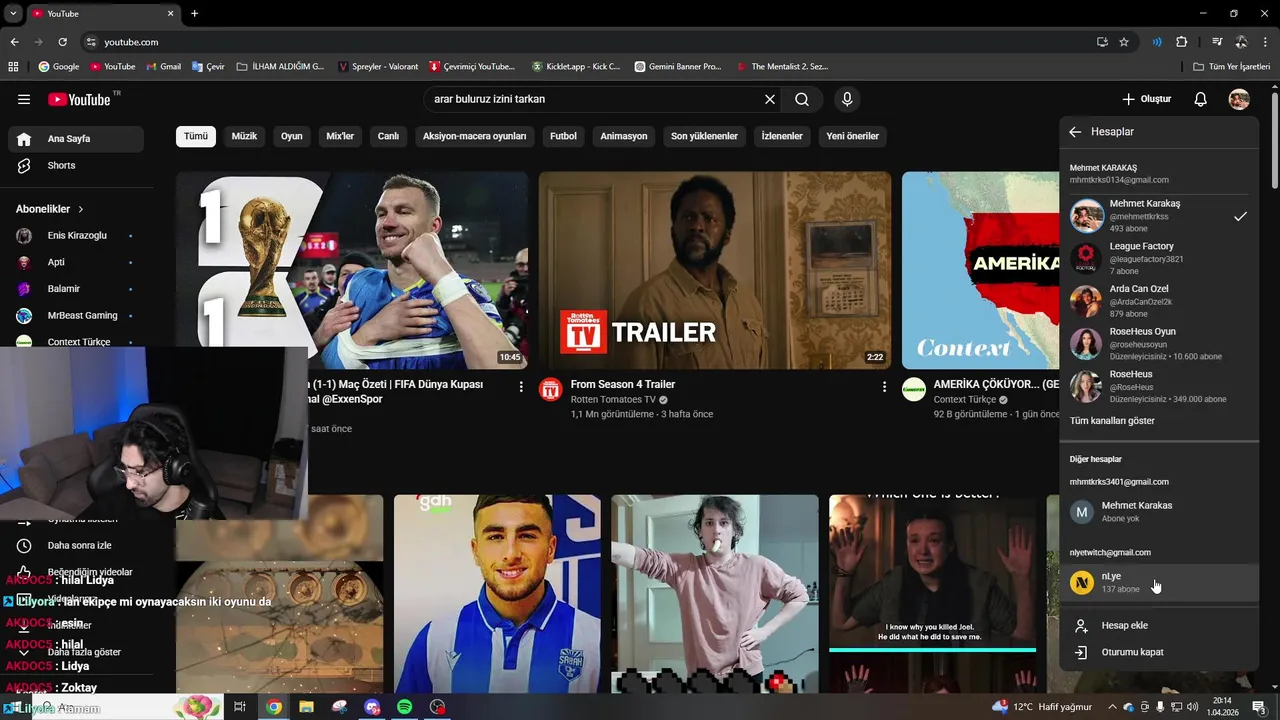1280x720 pixels.
Task: Select the Animasyon filter chip
Action: tap(624, 136)
